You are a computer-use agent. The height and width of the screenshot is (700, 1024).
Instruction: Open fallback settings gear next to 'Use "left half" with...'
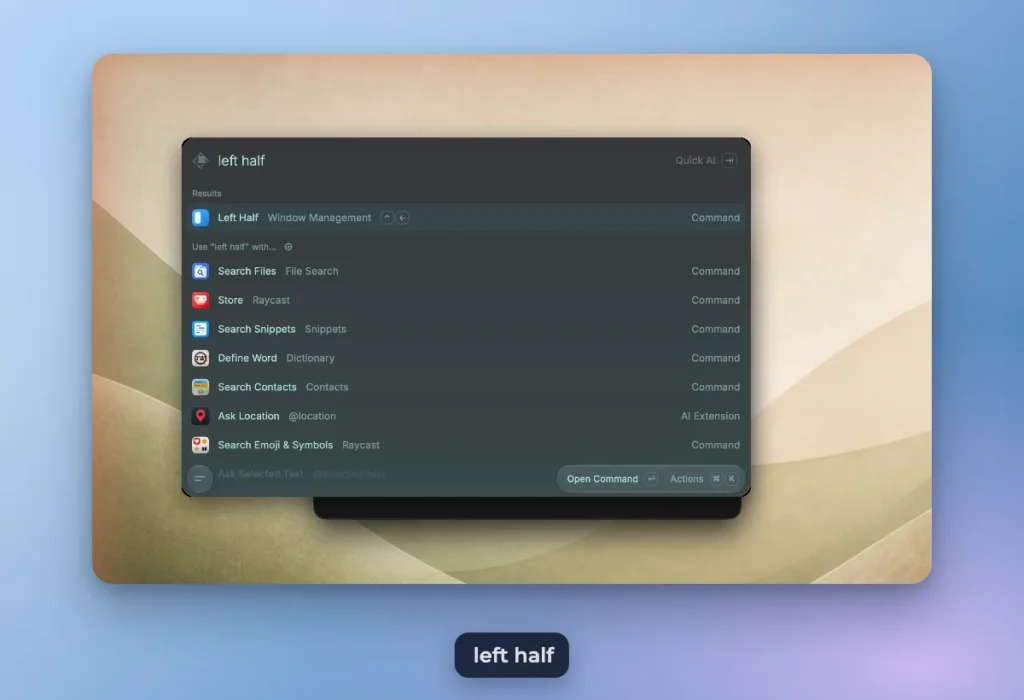(288, 247)
